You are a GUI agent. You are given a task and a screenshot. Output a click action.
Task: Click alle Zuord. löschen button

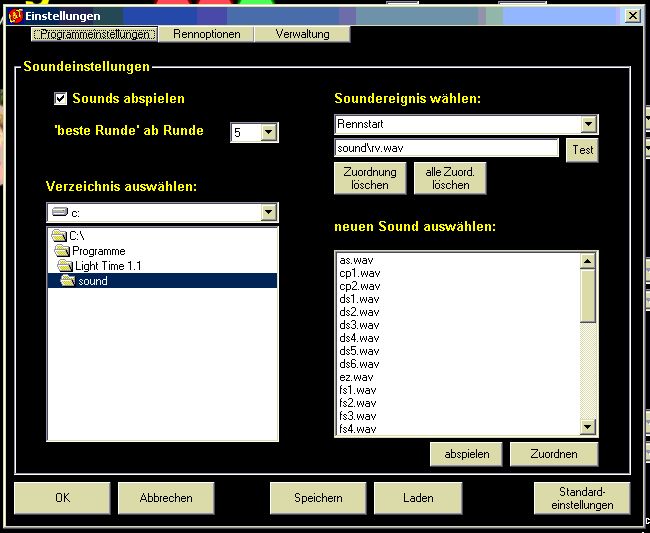pos(450,178)
